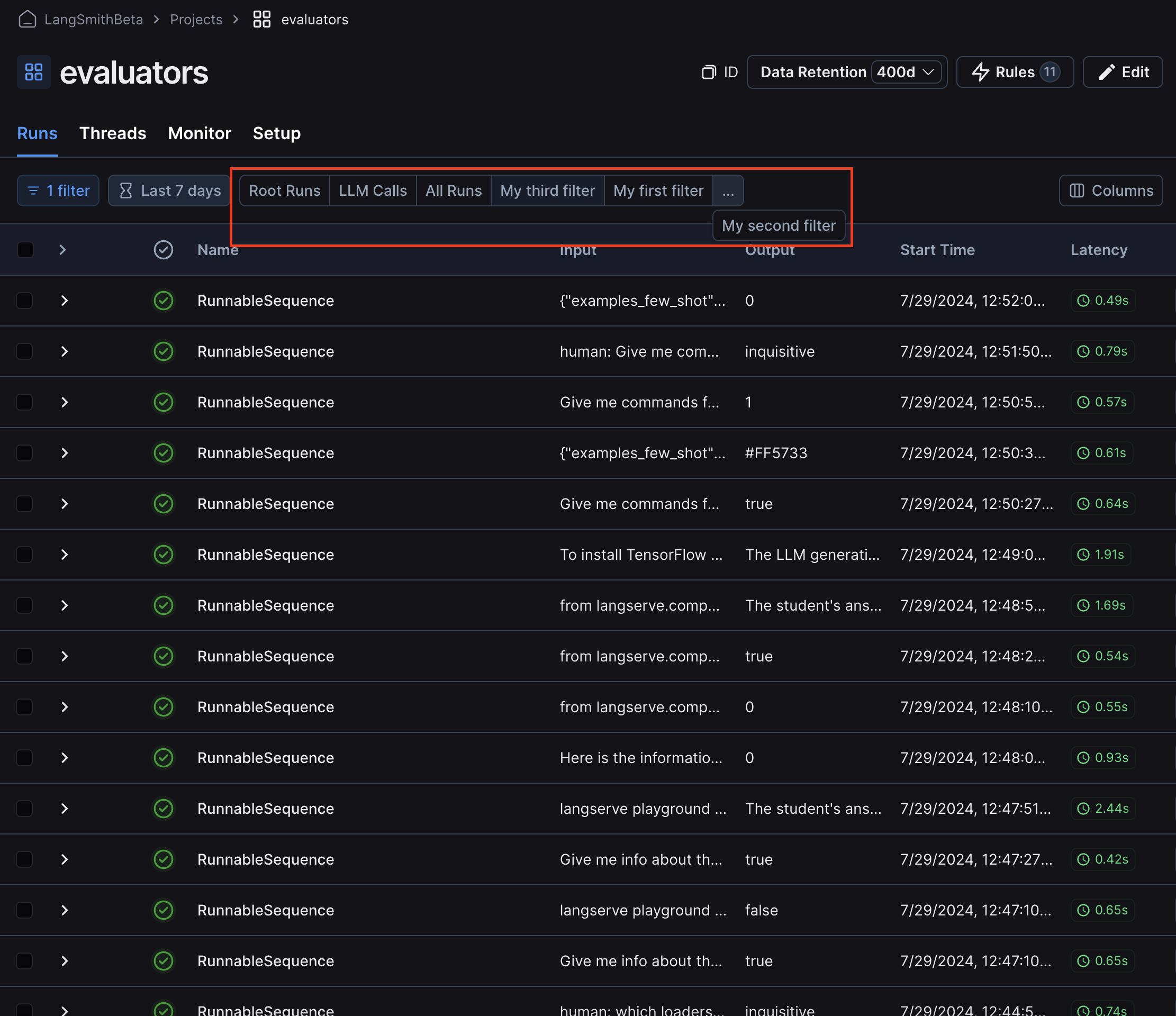Open the Monitor tab
Screen dimensions: 1176x1016
coord(199,133)
